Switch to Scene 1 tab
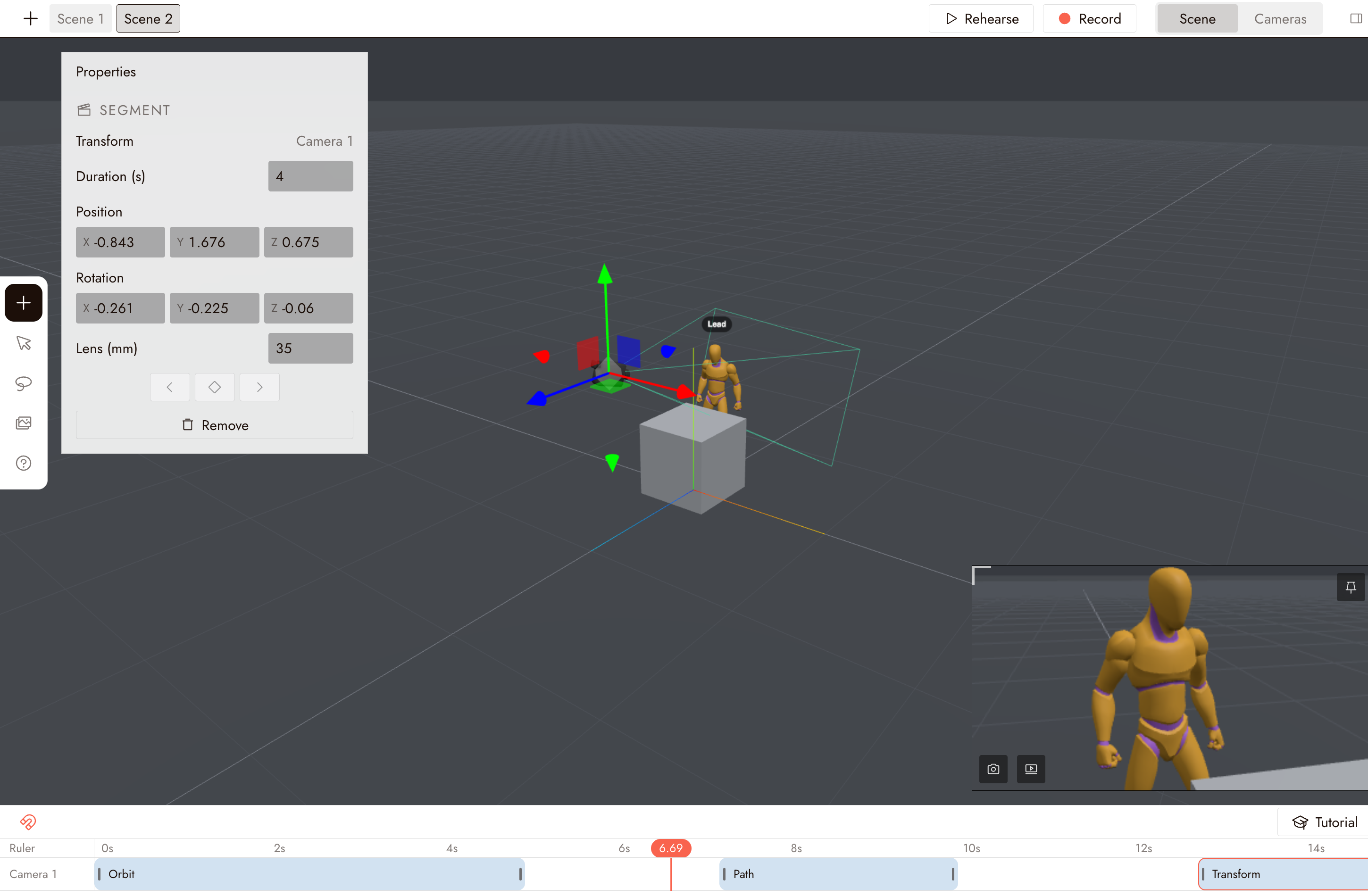Screen dimensions: 1368x896 (81, 18)
